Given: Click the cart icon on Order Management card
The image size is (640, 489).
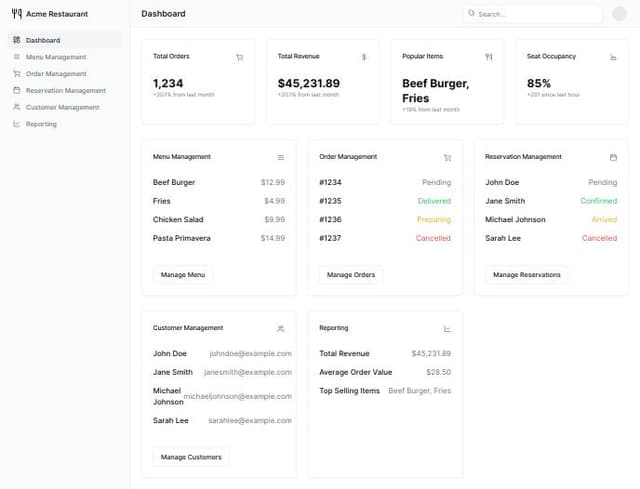Looking at the screenshot, I should pos(447,158).
